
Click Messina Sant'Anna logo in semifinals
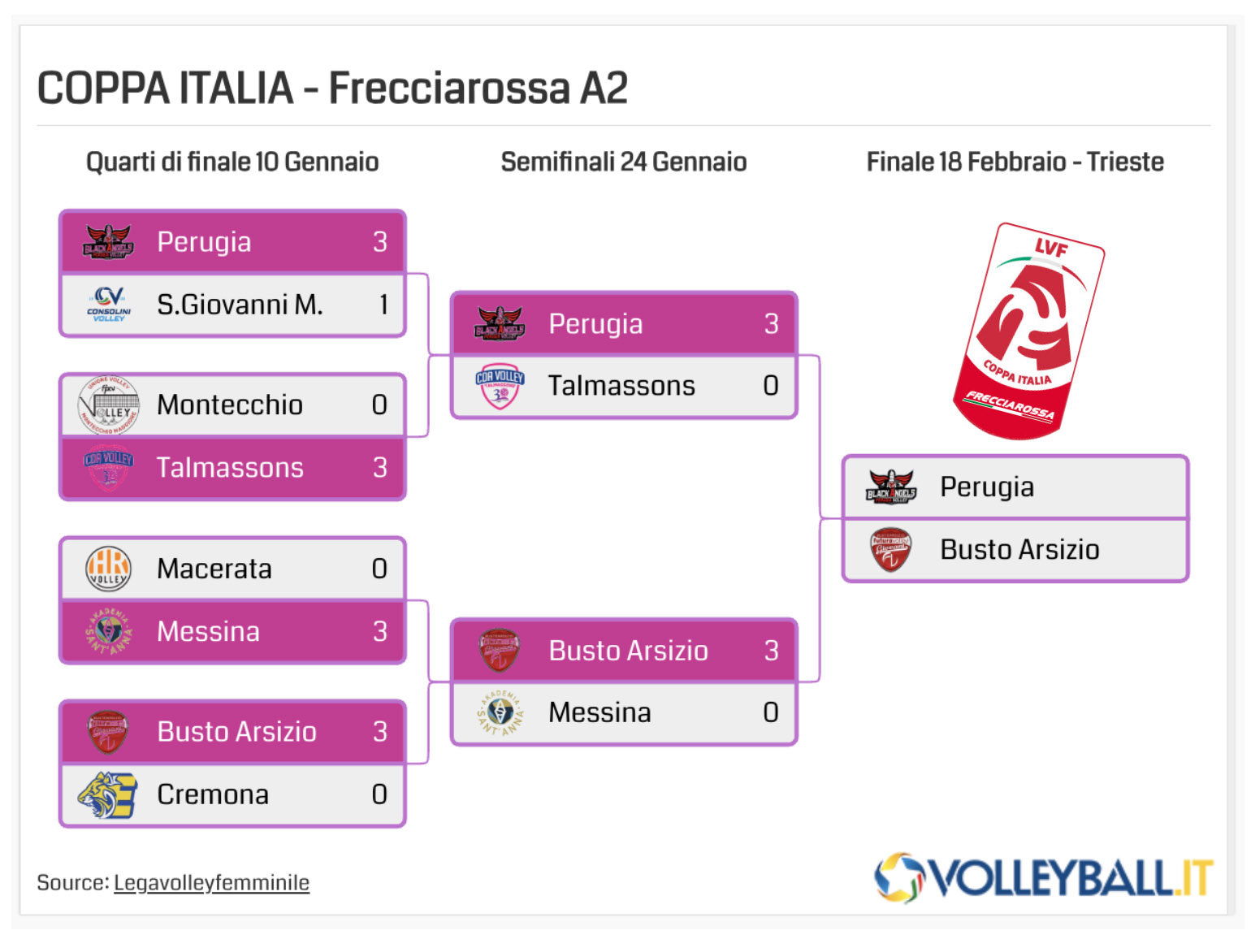(500, 712)
